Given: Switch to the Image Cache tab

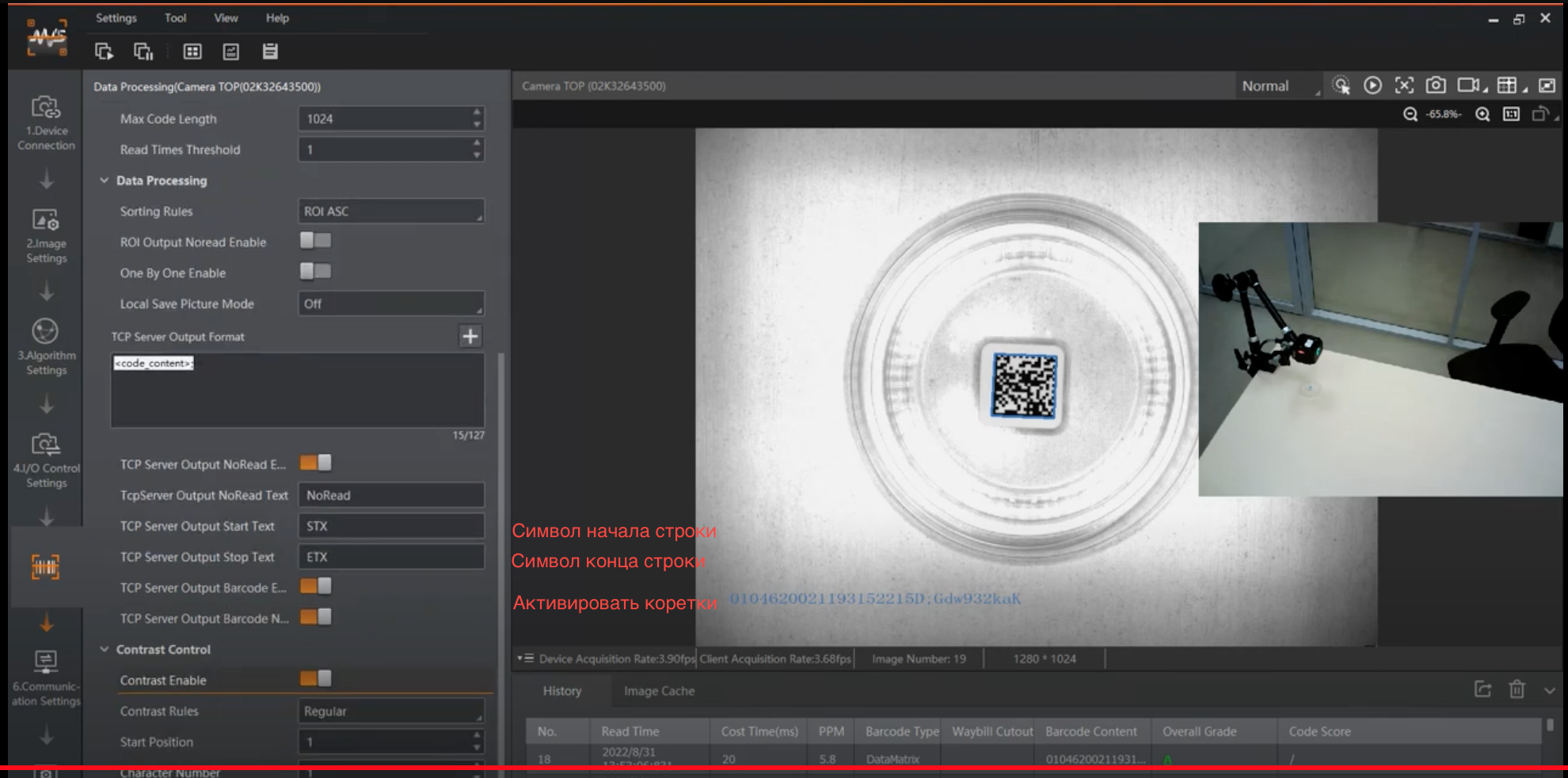Looking at the screenshot, I should (659, 691).
